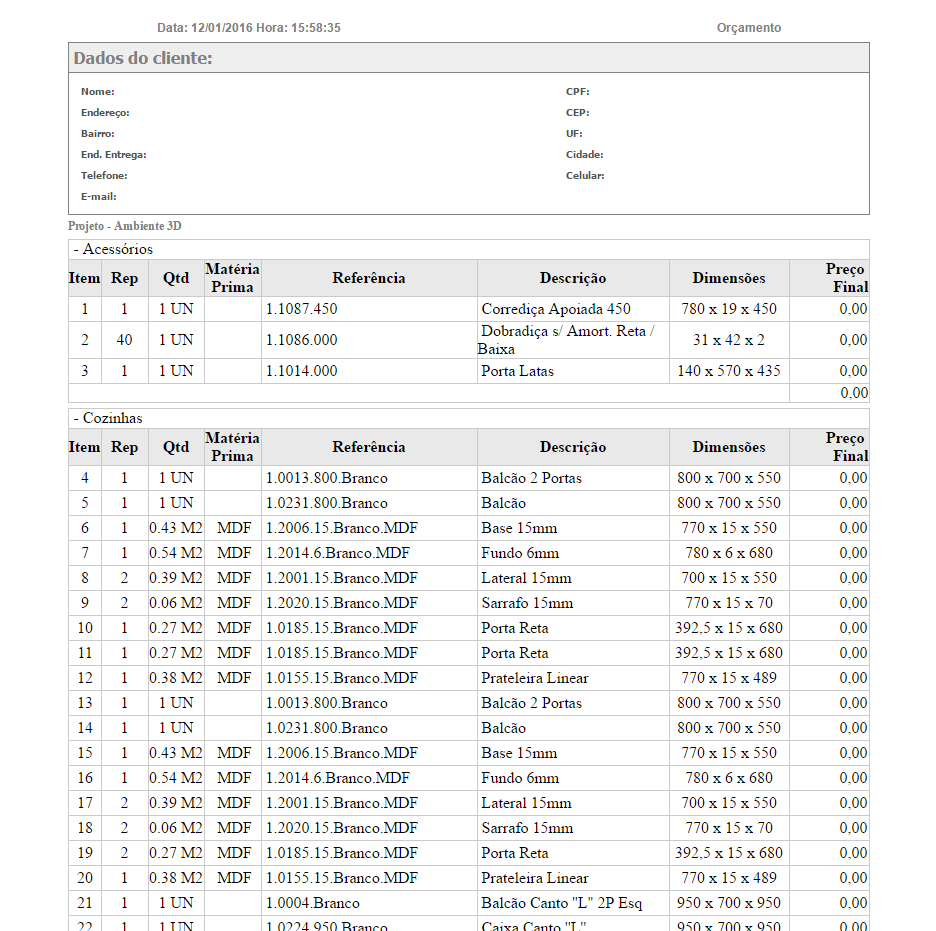Image resolution: width=936 pixels, height=931 pixels.
Task: Click the "Celular:" field label
Action: 585,176
